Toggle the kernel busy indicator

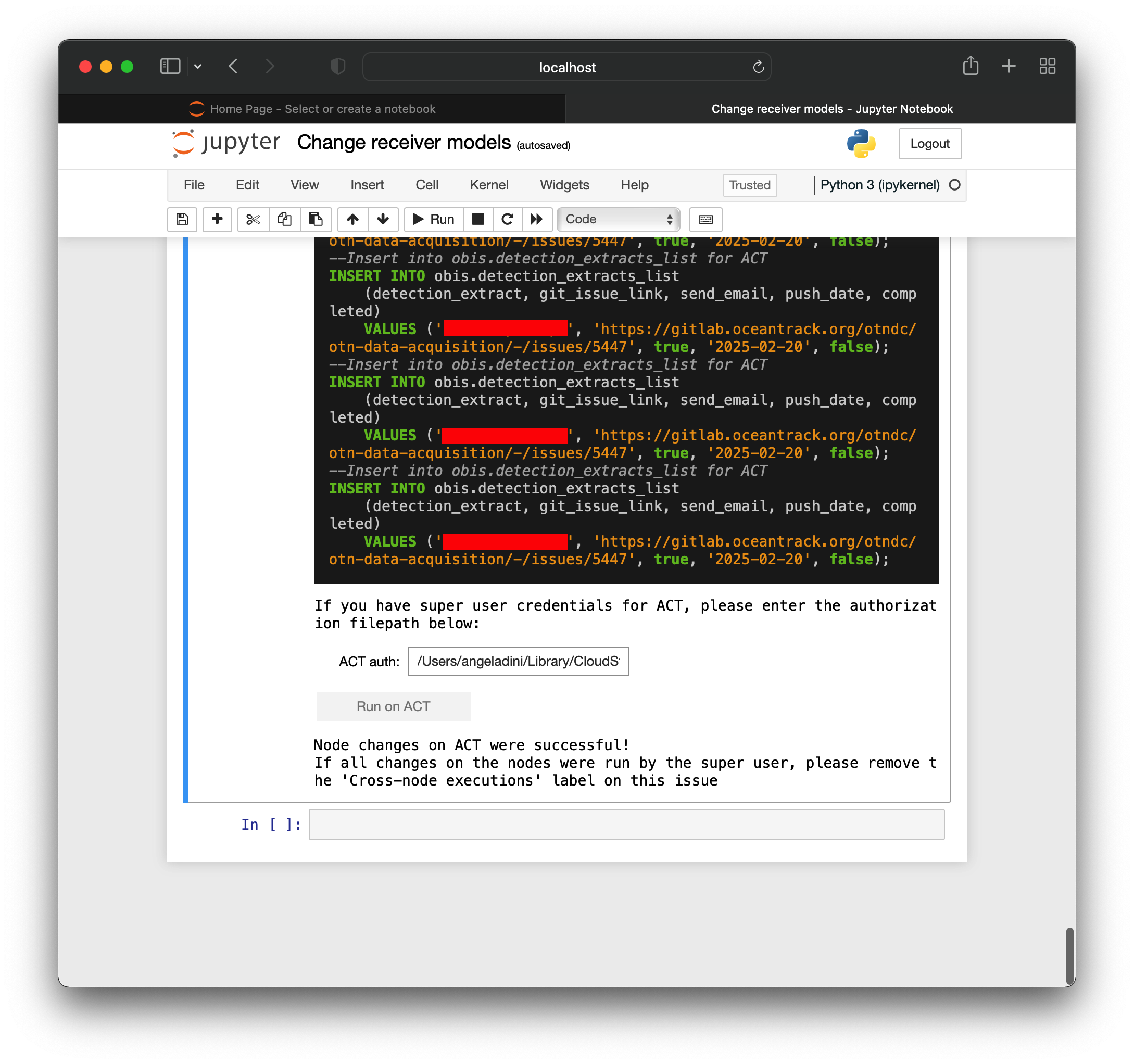click(x=954, y=185)
